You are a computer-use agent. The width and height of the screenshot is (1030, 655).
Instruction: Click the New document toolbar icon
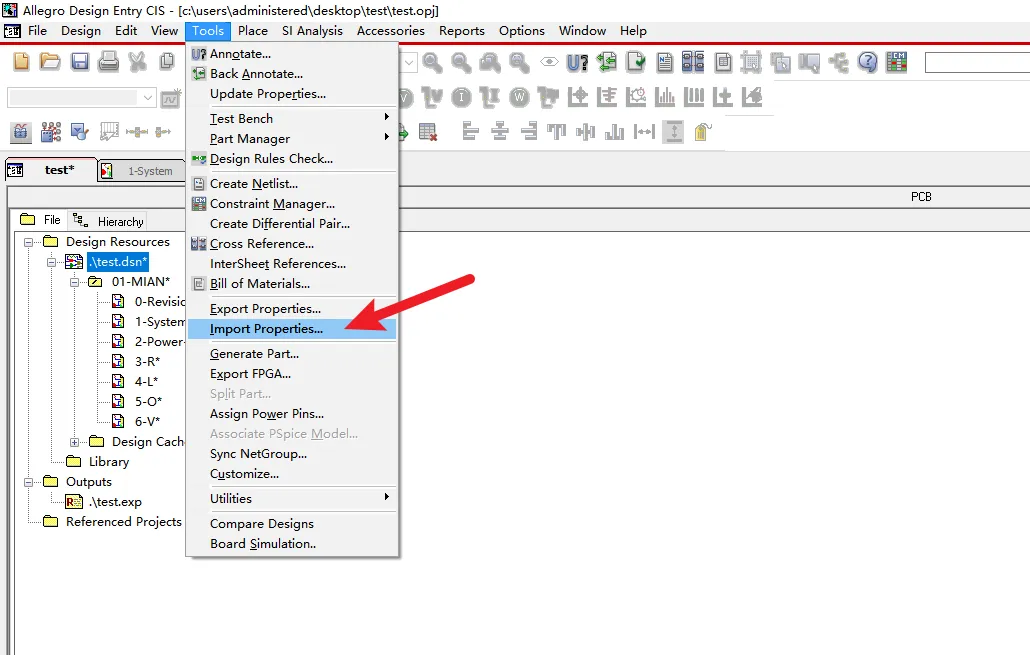point(21,62)
